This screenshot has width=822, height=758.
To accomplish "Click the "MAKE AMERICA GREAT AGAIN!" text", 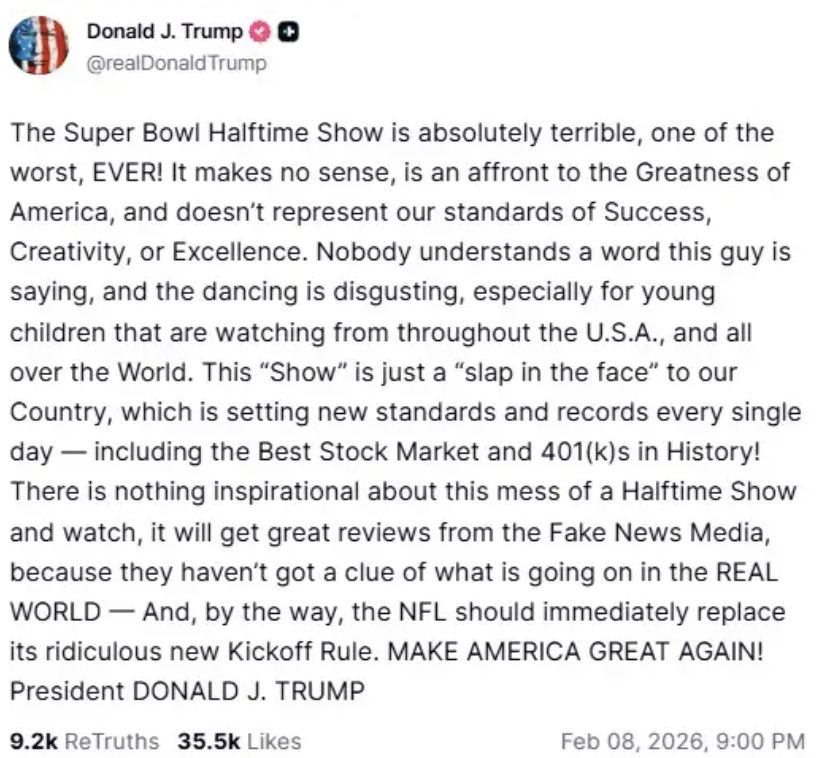I will click(575, 650).
